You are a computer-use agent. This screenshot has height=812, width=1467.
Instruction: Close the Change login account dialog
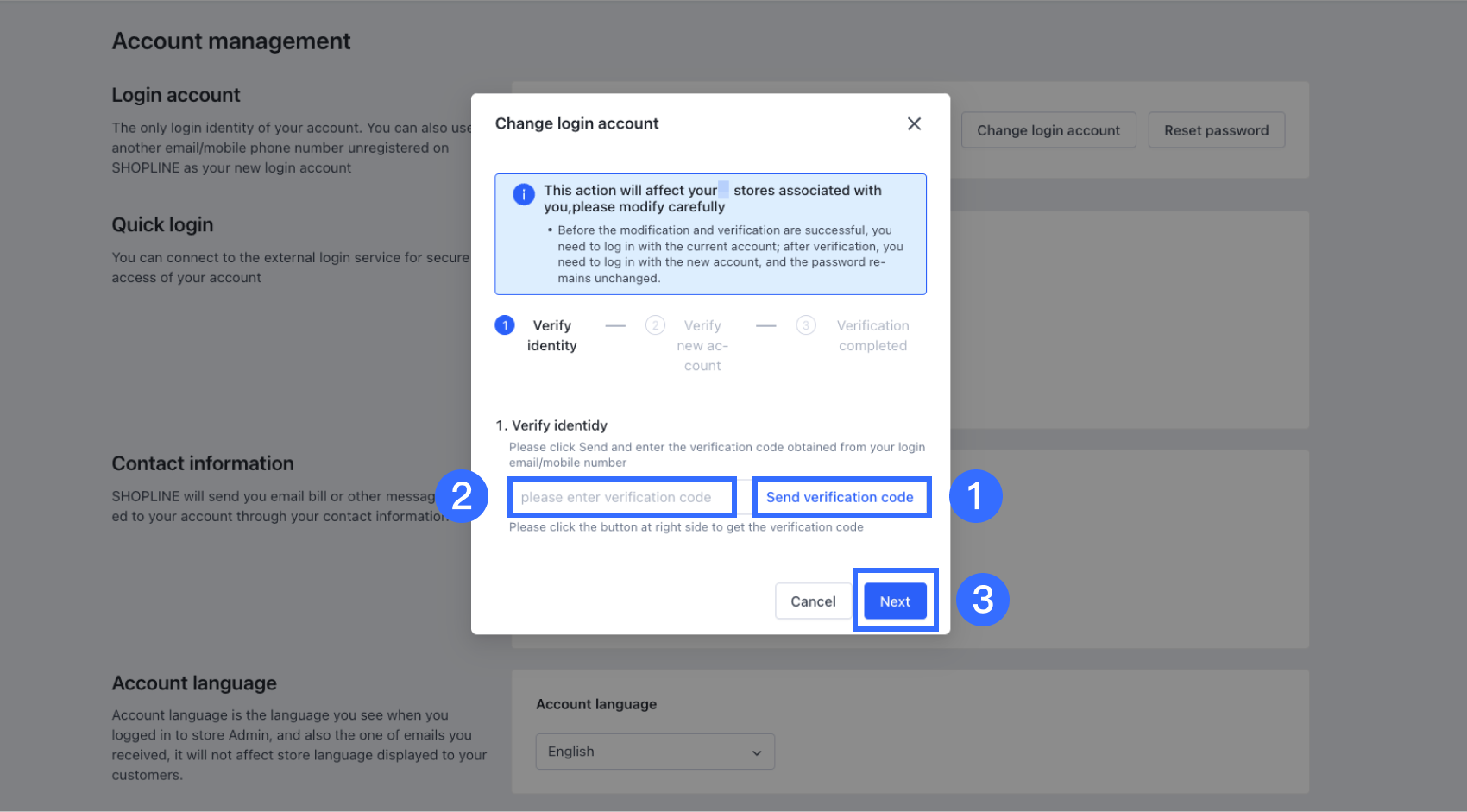914,123
